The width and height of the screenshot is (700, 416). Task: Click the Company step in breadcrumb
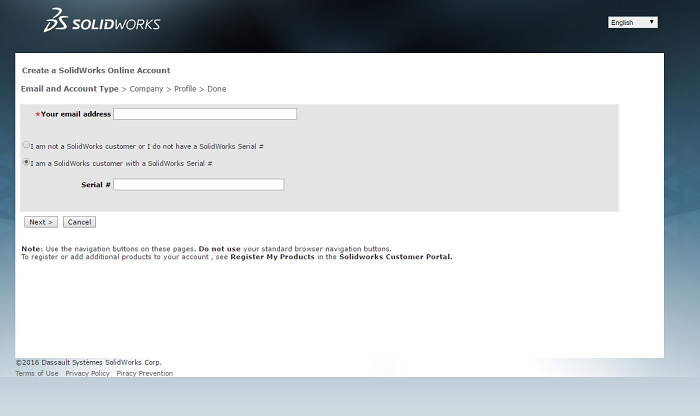click(146, 89)
